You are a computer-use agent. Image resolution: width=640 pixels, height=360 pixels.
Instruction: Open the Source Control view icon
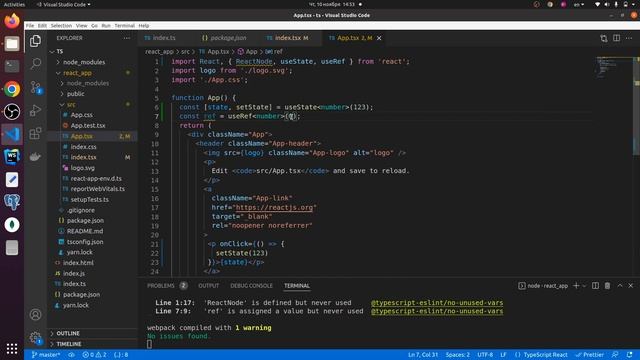(36, 87)
